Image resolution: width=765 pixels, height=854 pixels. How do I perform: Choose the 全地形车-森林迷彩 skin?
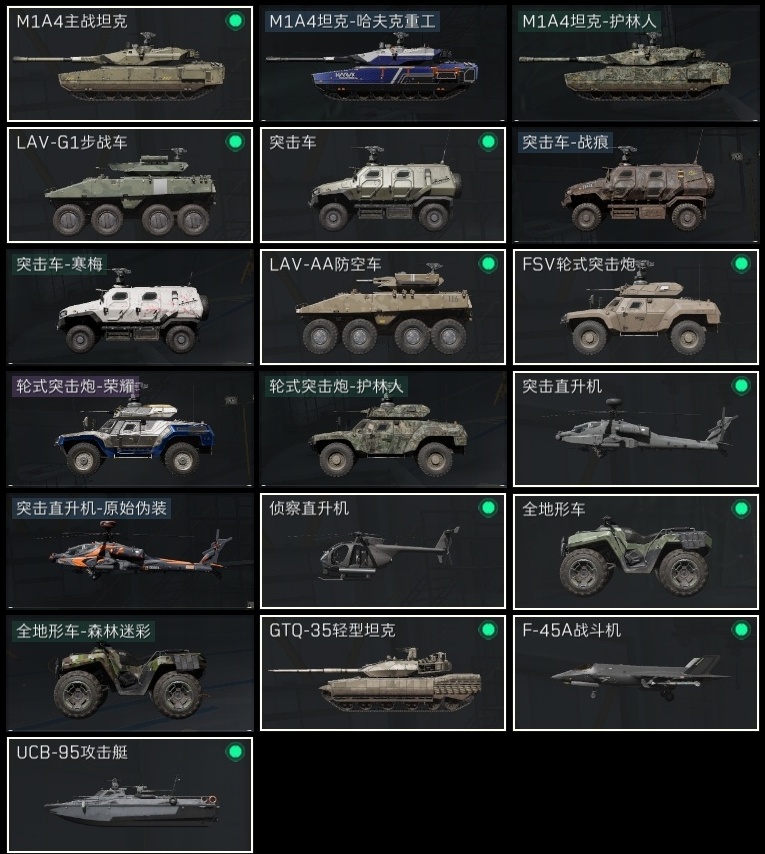pyautogui.click(x=130, y=673)
